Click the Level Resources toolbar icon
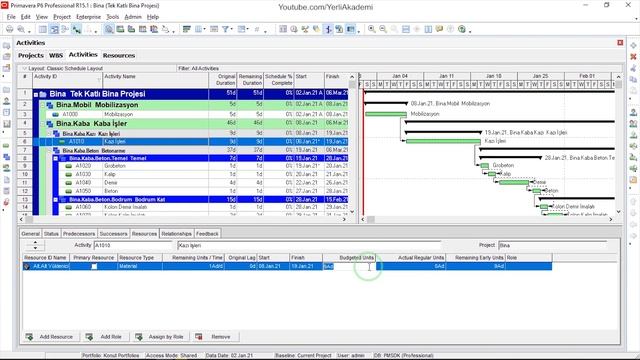This screenshot has height=360, width=640. pos(305,29)
